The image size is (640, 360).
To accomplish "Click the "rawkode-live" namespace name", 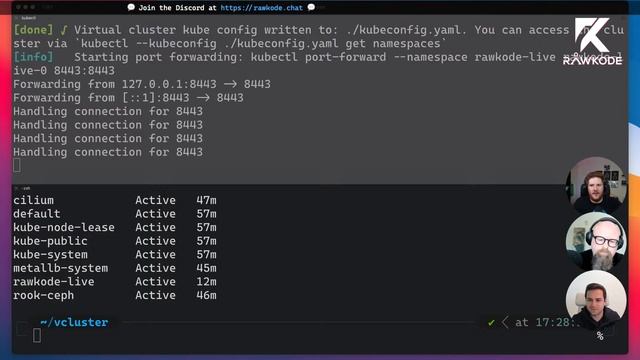I will click(x=53, y=282).
